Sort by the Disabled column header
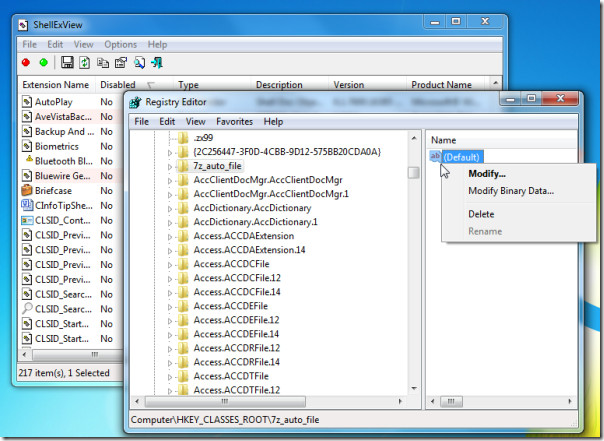604x441 pixels. point(134,84)
